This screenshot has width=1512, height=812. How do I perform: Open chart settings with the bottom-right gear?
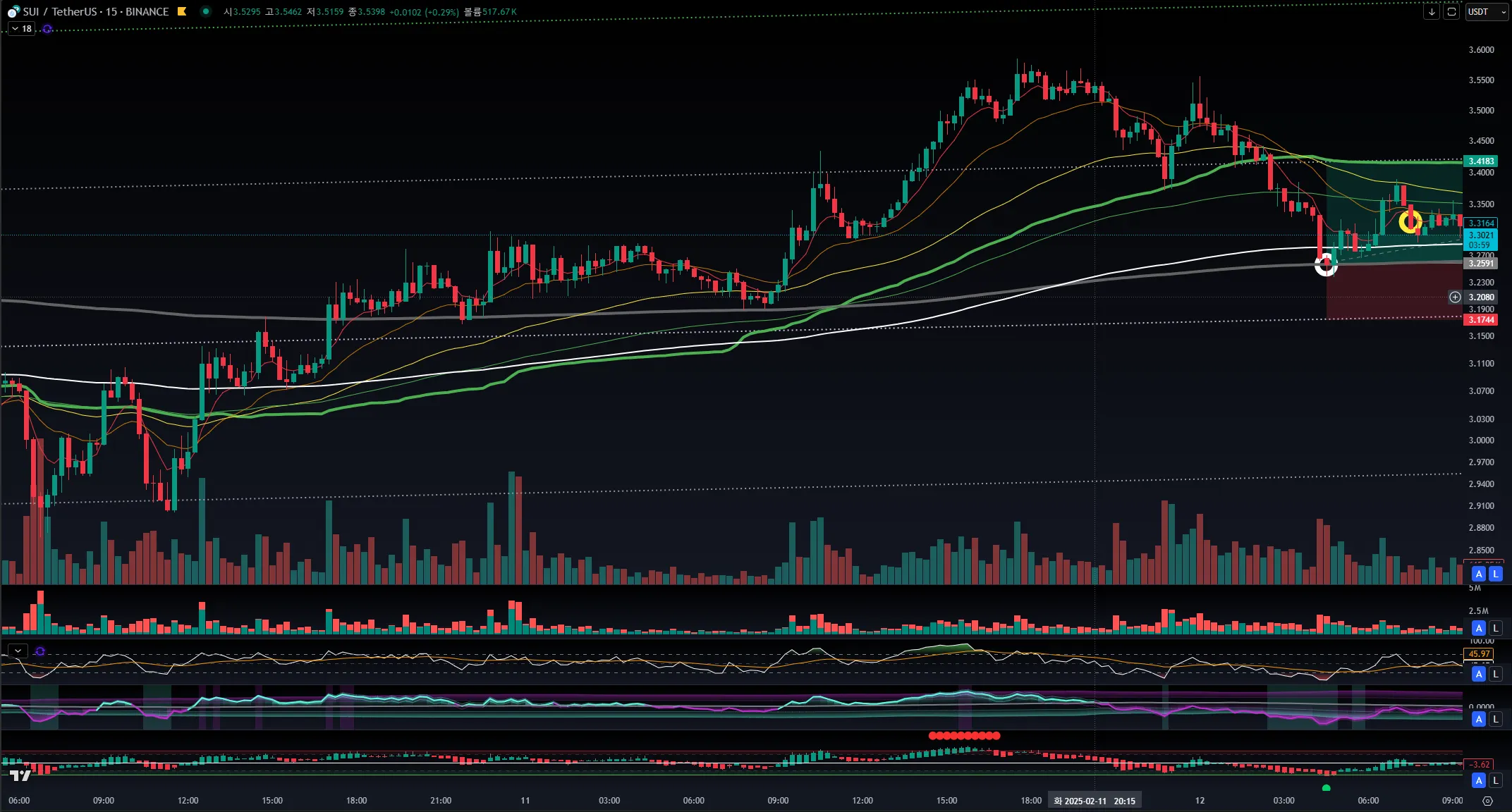[1488, 801]
